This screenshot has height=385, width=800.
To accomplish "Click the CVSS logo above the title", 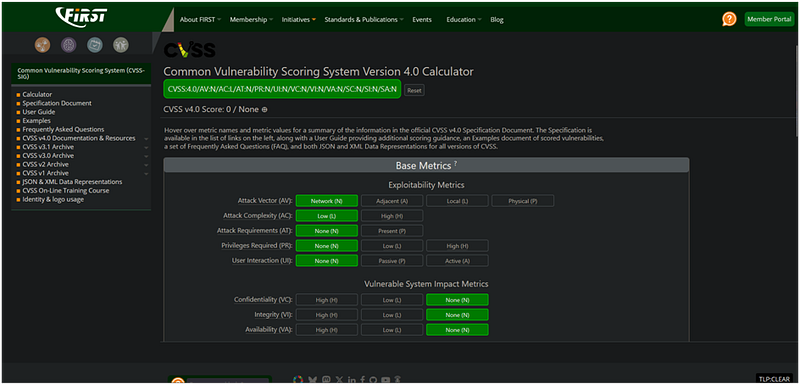I will point(189,50).
